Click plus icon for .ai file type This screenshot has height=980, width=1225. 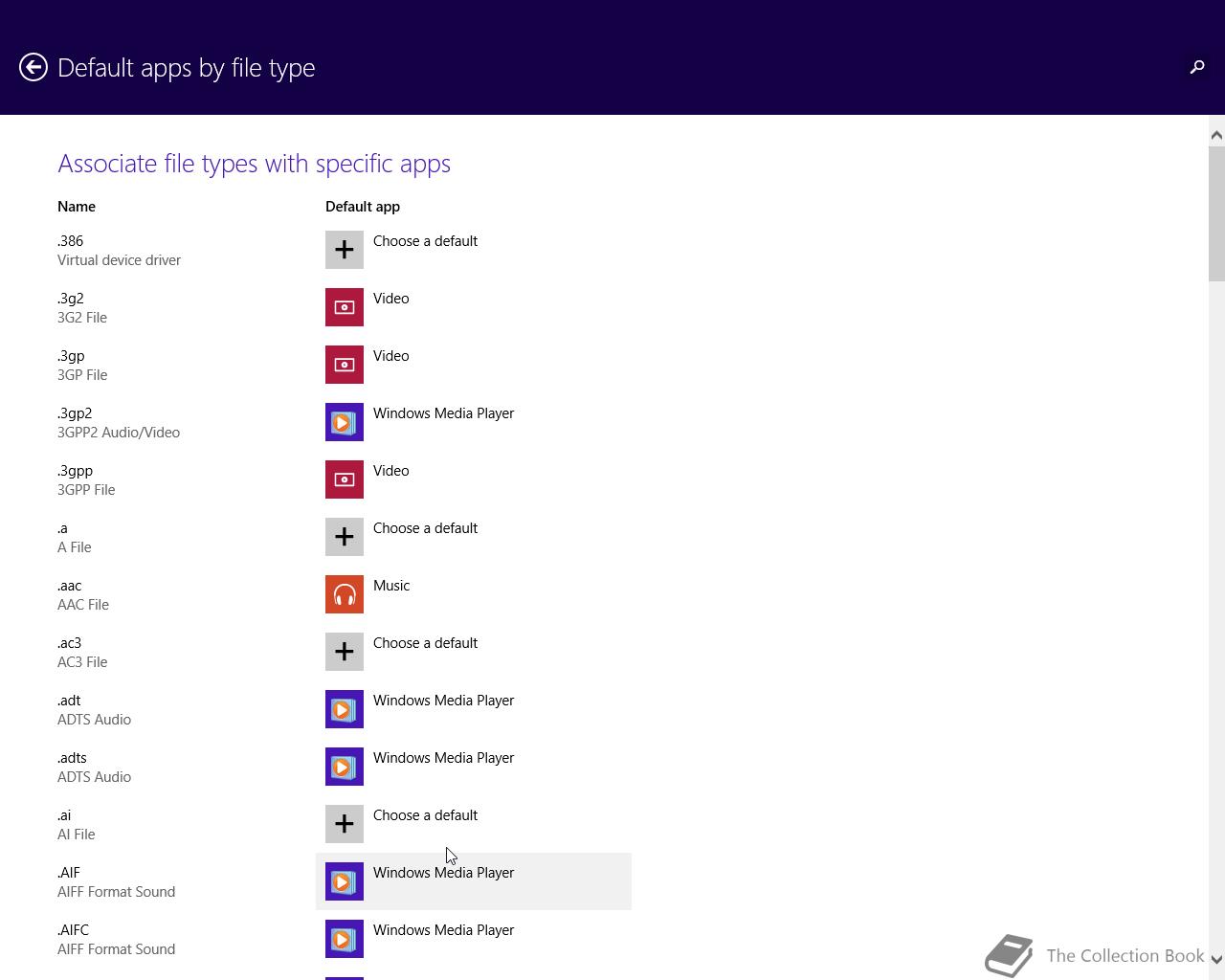tap(345, 824)
